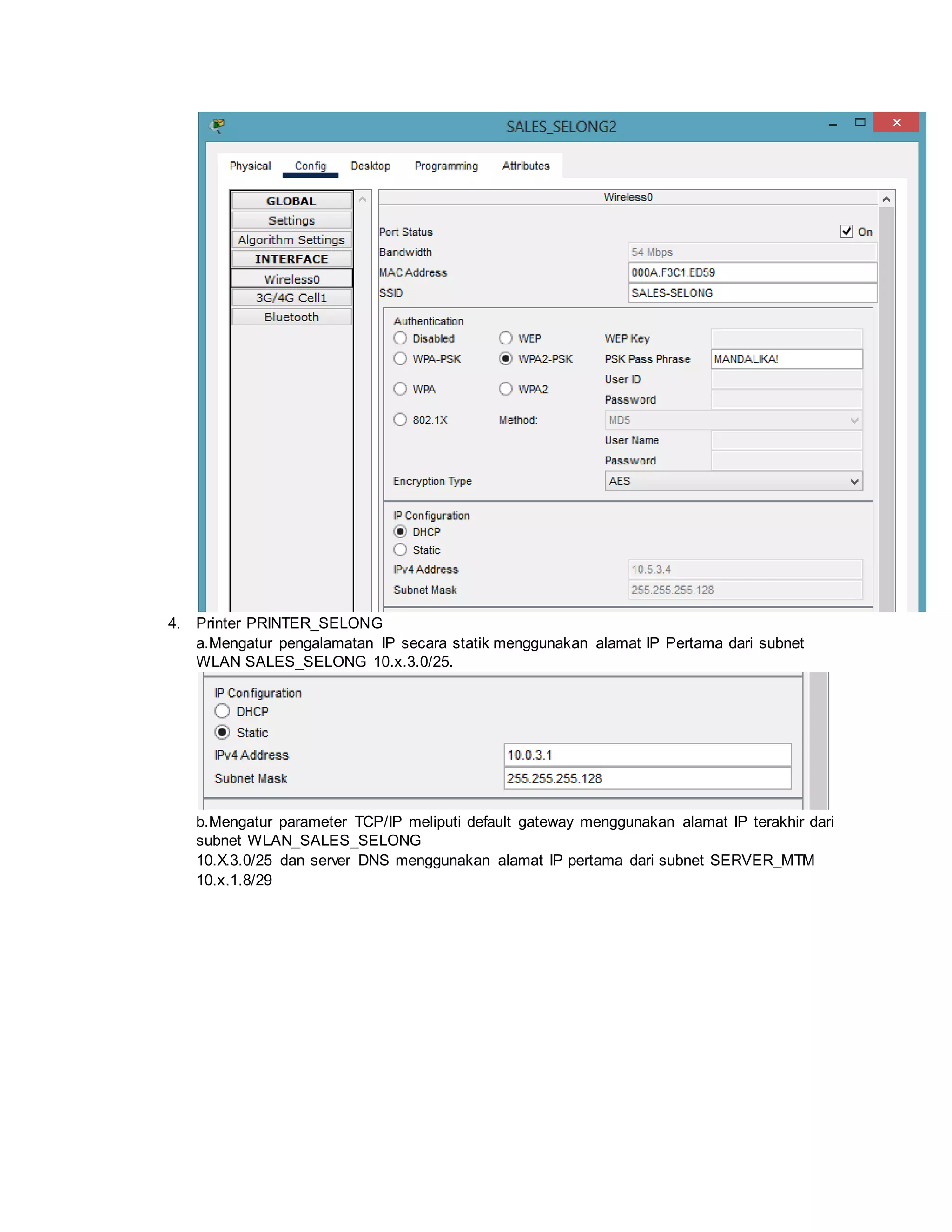Toggle the Port Status On checkbox
The height and width of the screenshot is (1232, 952).
846,231
